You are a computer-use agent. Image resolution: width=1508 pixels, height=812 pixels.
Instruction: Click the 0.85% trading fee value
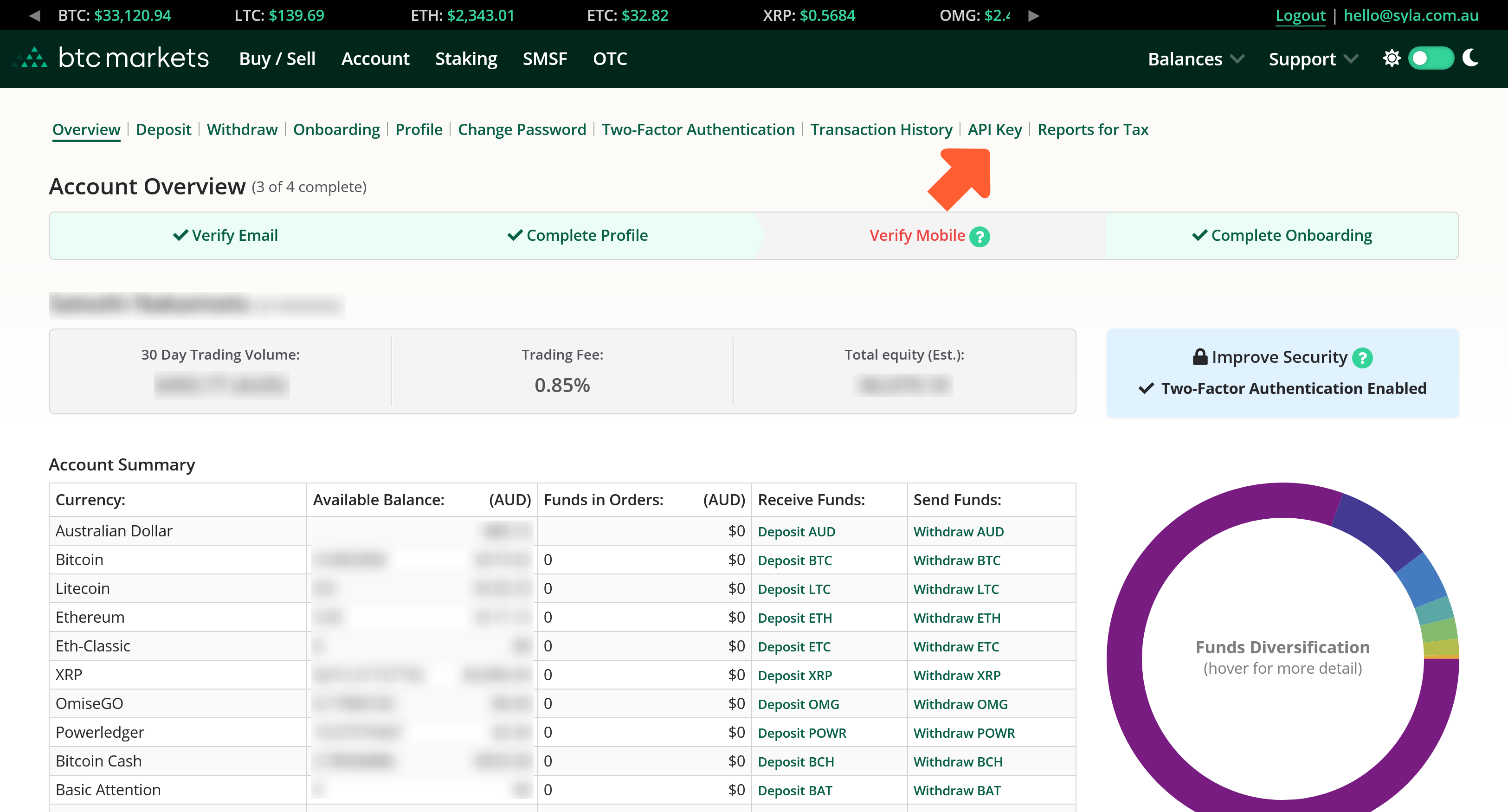[x=561, y=385]
